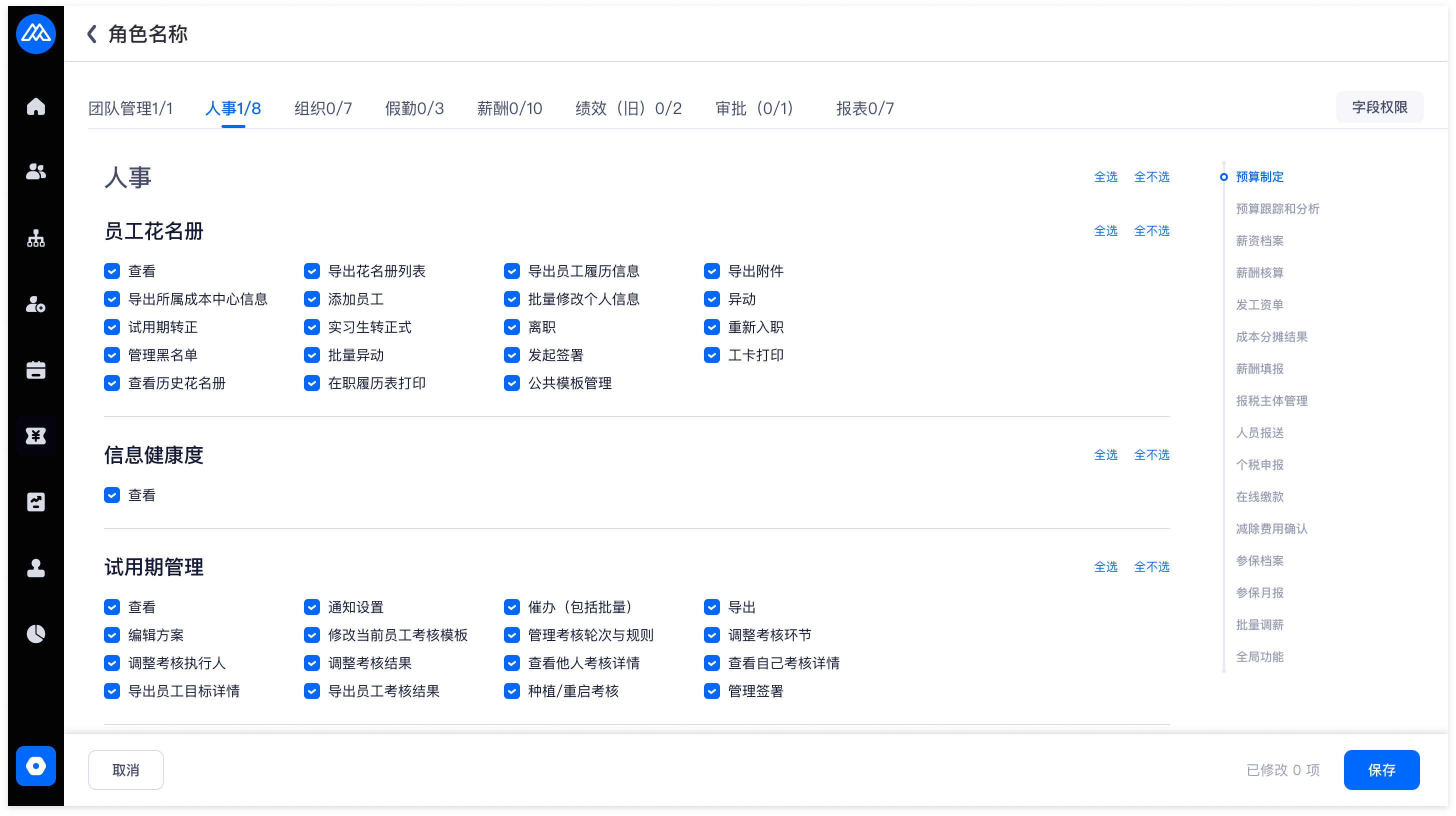Toggle 管理黑名单 checkbox
The image size is (1456, 816).
click(112, 355)
